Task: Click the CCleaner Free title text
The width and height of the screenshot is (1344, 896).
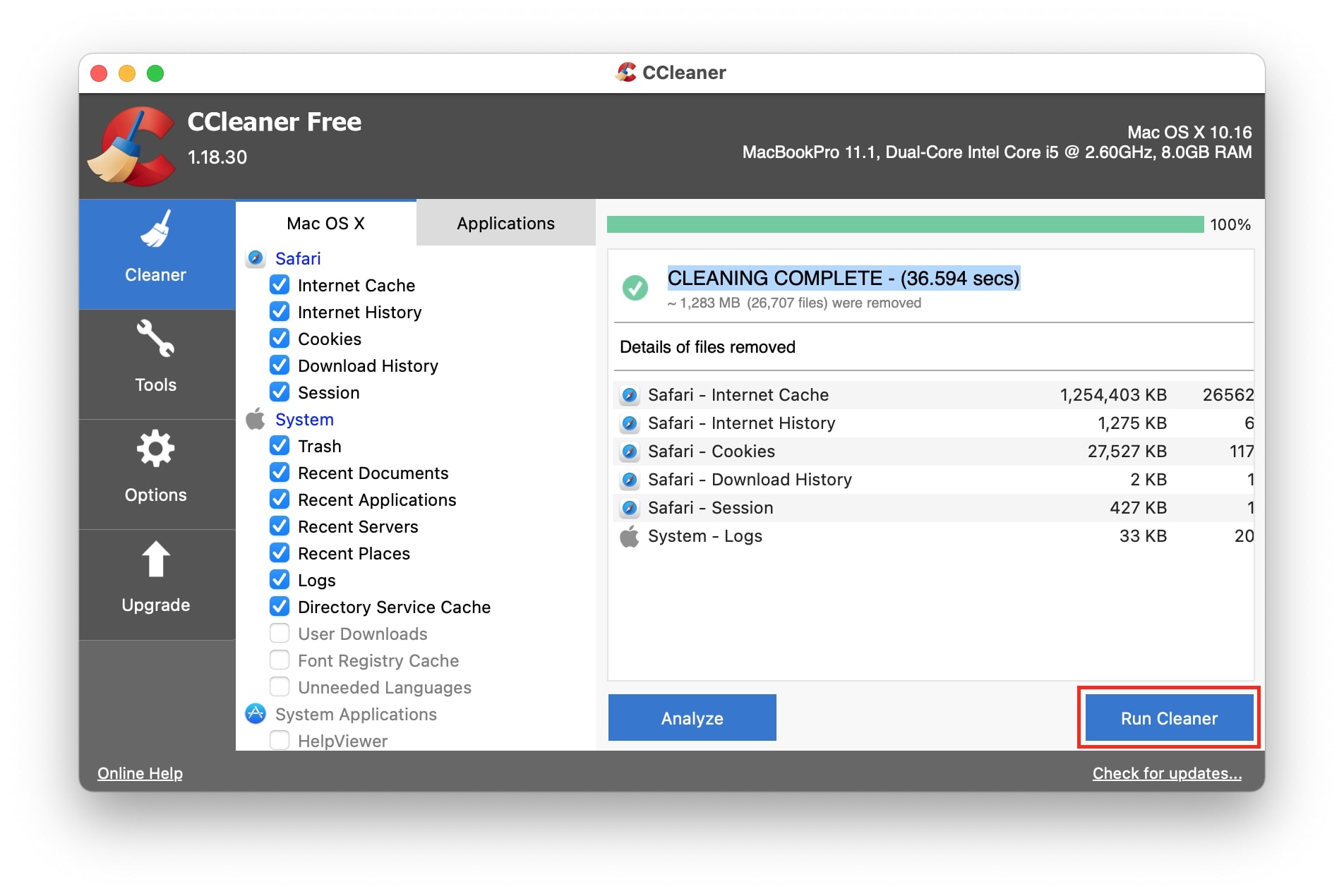Action: click(275, 122)
